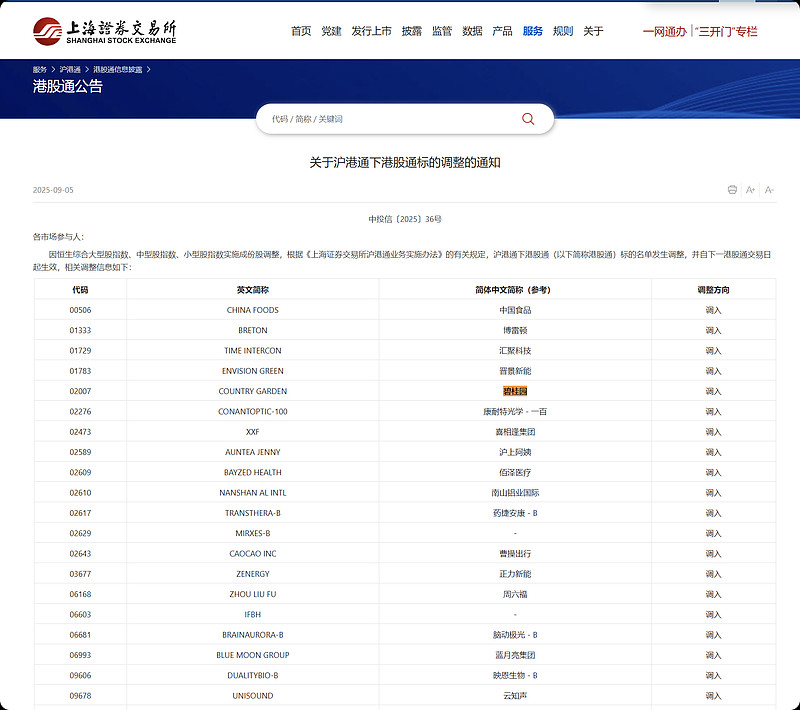Open the 党建 menu item
The image size is (800, 710).
[x=331, y=31]
